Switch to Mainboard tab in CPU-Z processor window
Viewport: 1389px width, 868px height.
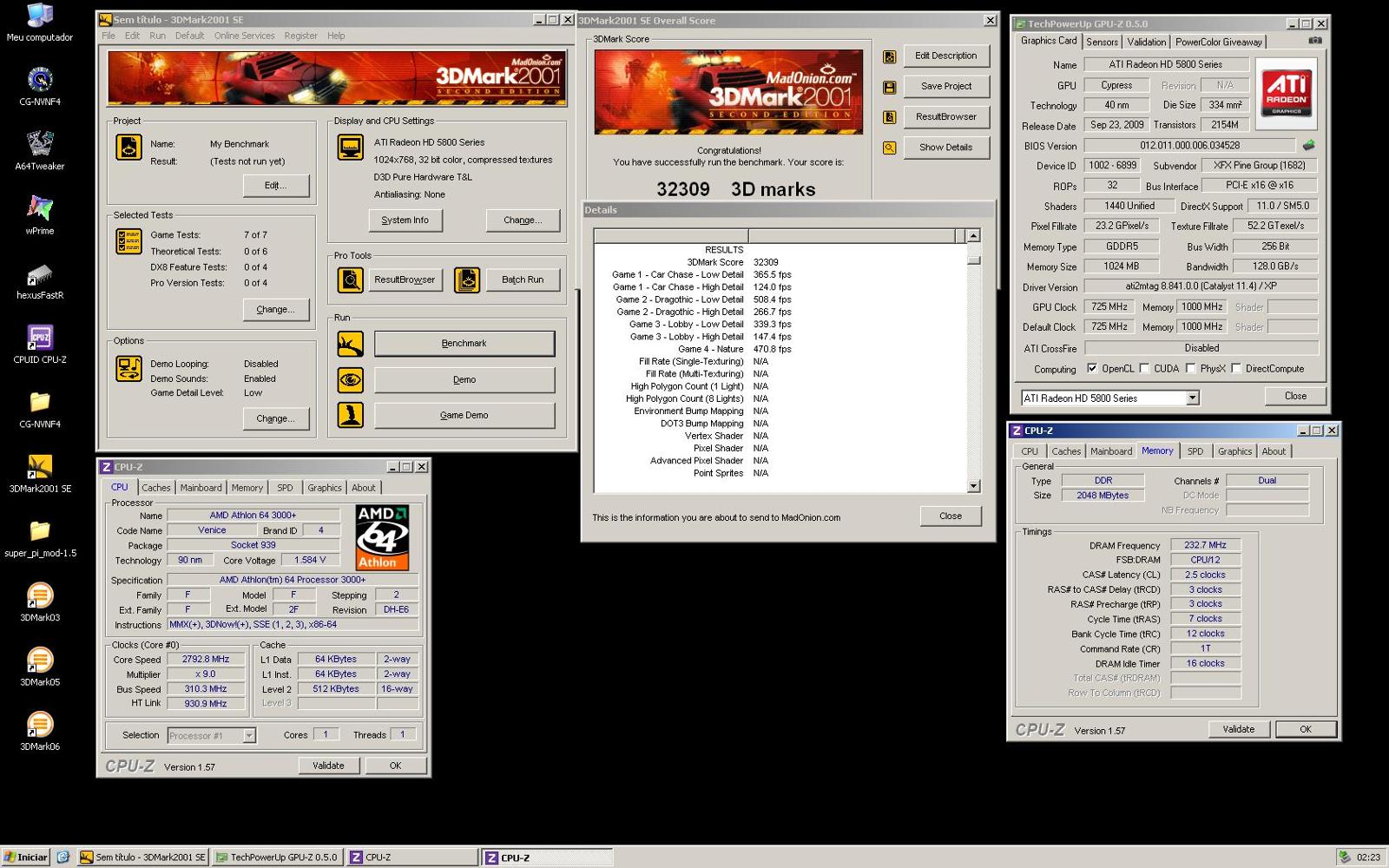point(201,488)
